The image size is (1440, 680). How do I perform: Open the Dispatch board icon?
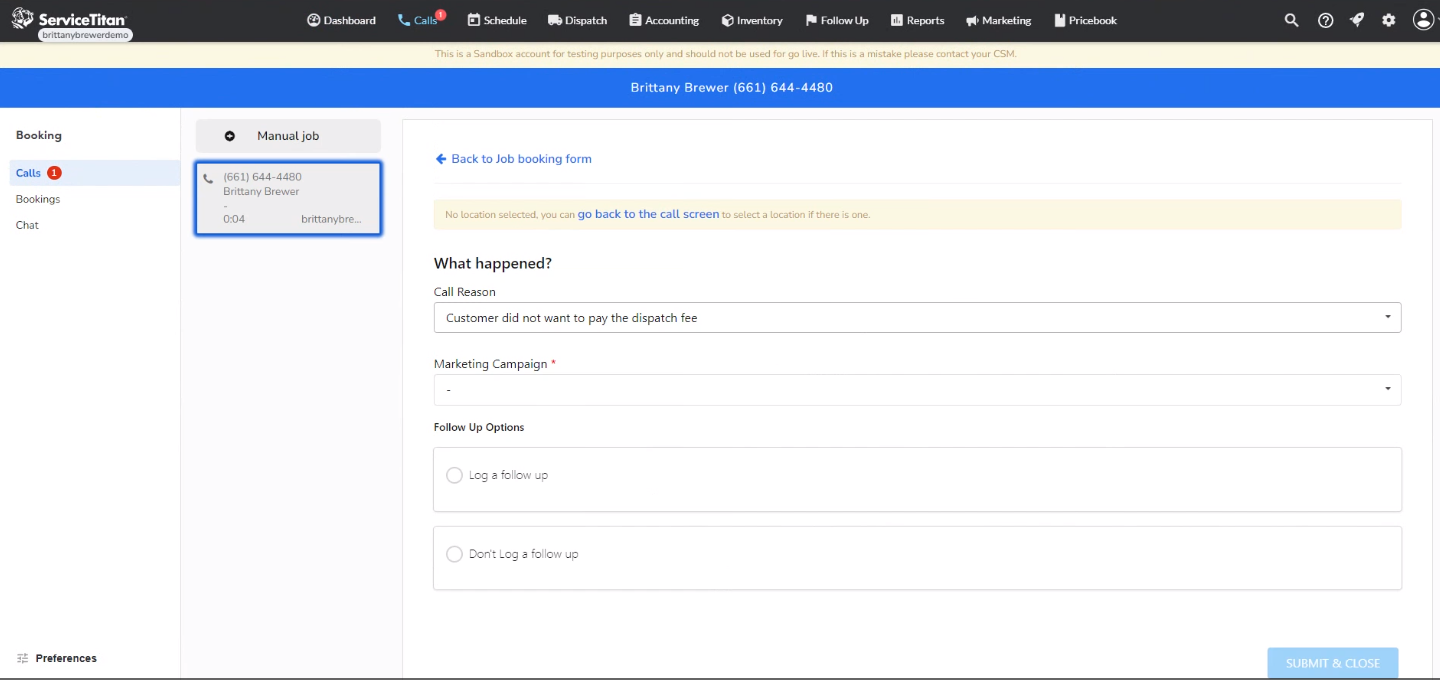tap(553, 19)
